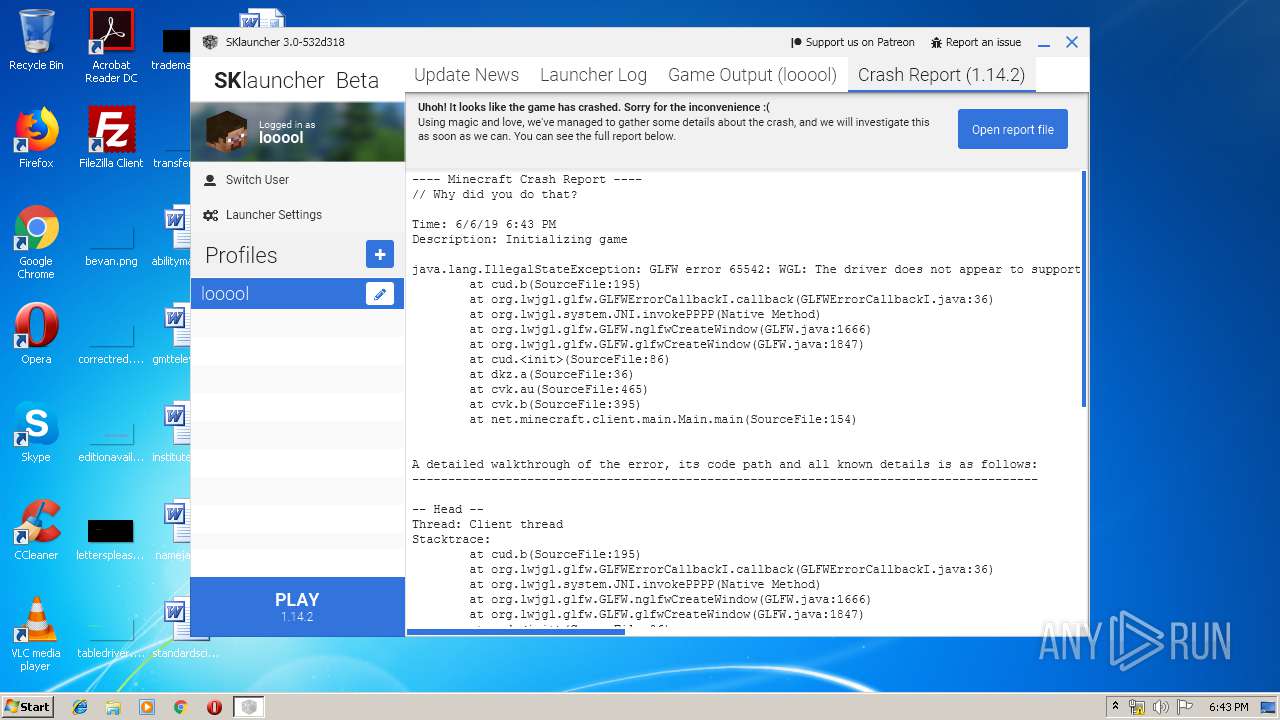The image size is (1280, 720).
Task: Open FileZilla Client desktop shortcut
Action: (x=111, y=138)
